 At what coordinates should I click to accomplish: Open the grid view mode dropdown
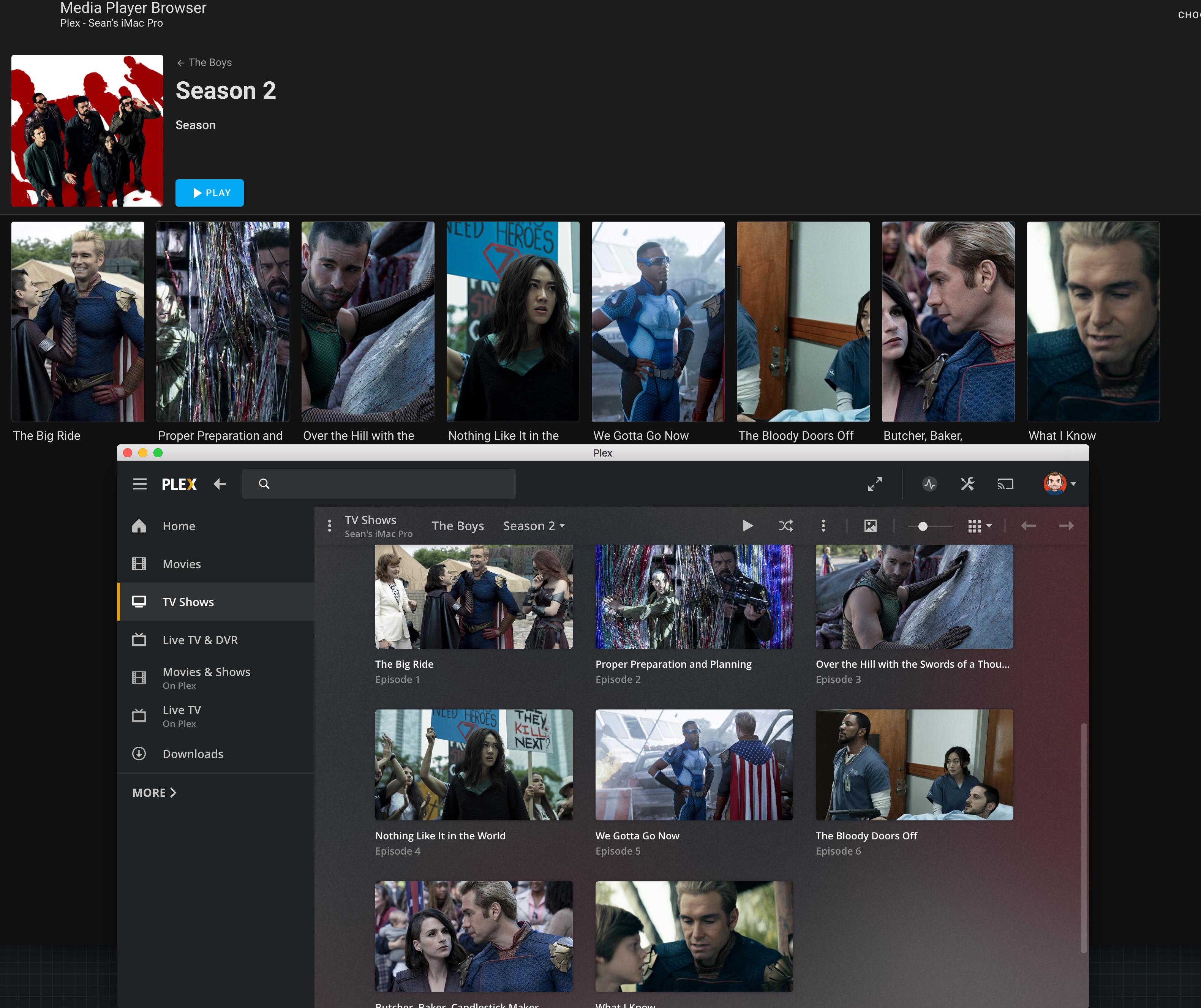(979, 526)
